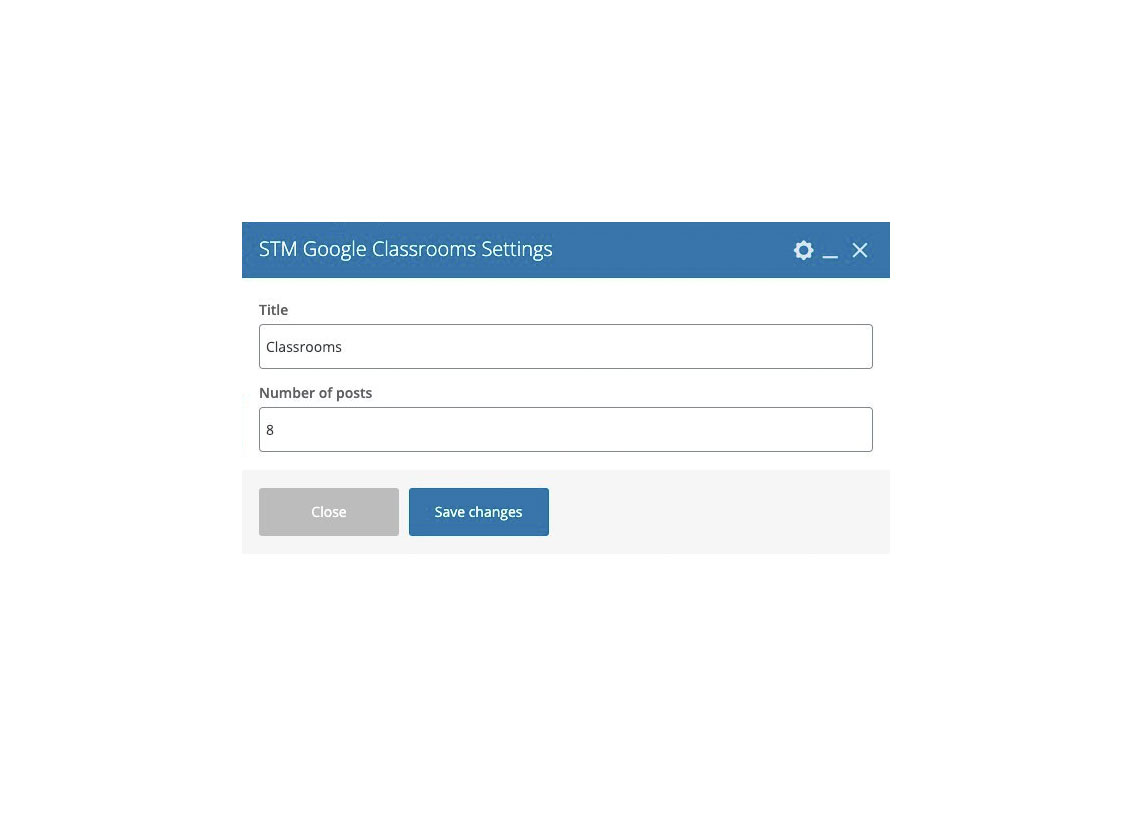This screenshot has height=814, width=1147.
Task: Open the gear settings icon in header
Action: 803,250
